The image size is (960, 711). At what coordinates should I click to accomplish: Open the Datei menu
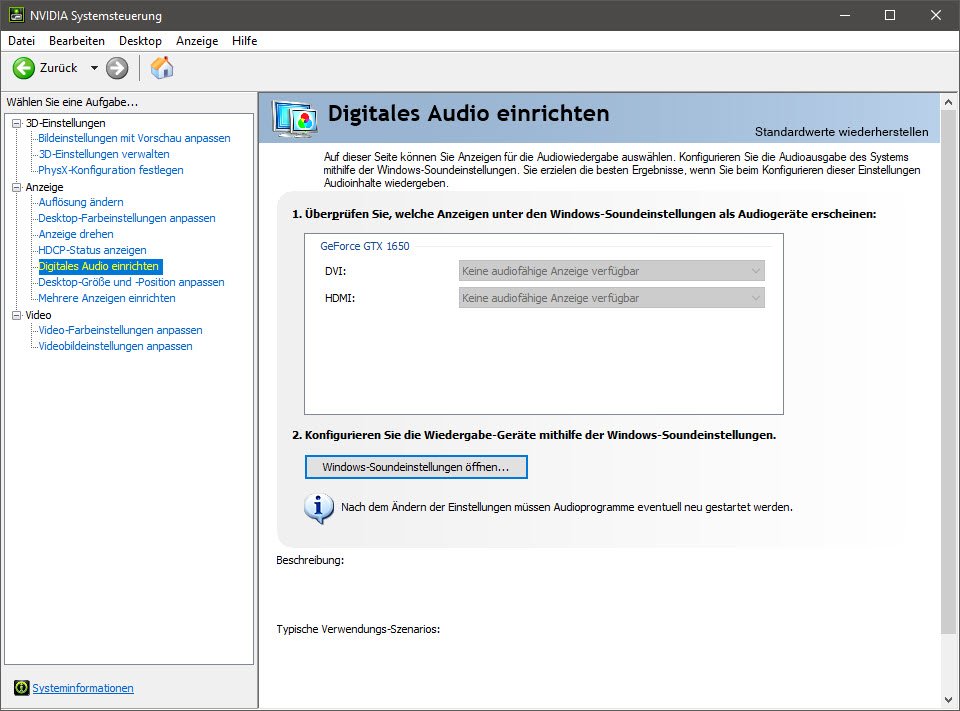pyautogui.click(x=21, y=41)
